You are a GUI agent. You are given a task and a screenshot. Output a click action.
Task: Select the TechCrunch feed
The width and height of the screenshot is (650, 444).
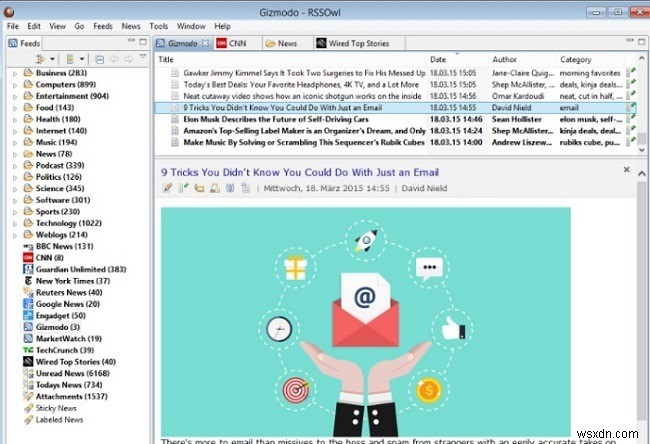(x=59, y=350)
